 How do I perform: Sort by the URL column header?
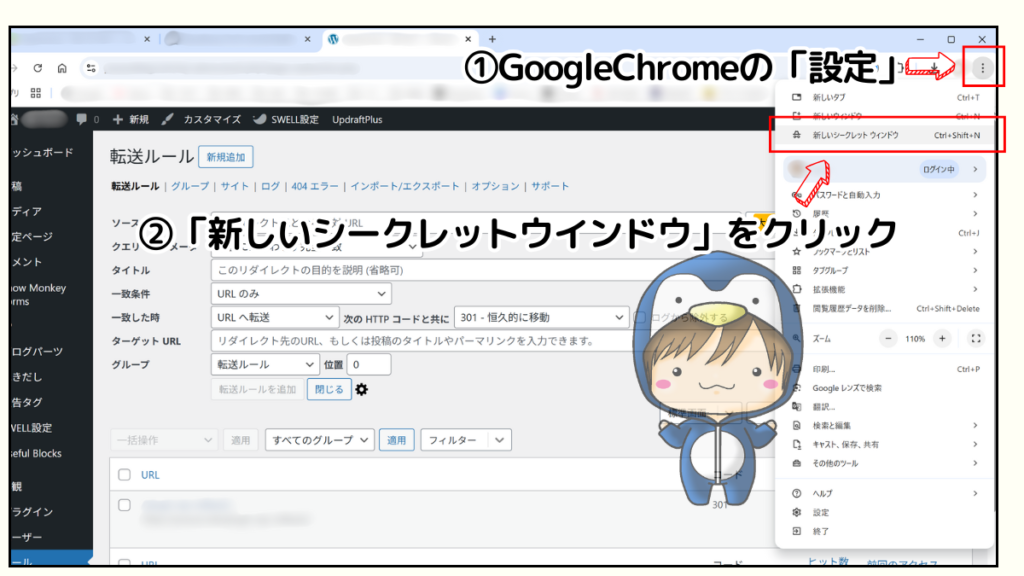pos(150,475)
